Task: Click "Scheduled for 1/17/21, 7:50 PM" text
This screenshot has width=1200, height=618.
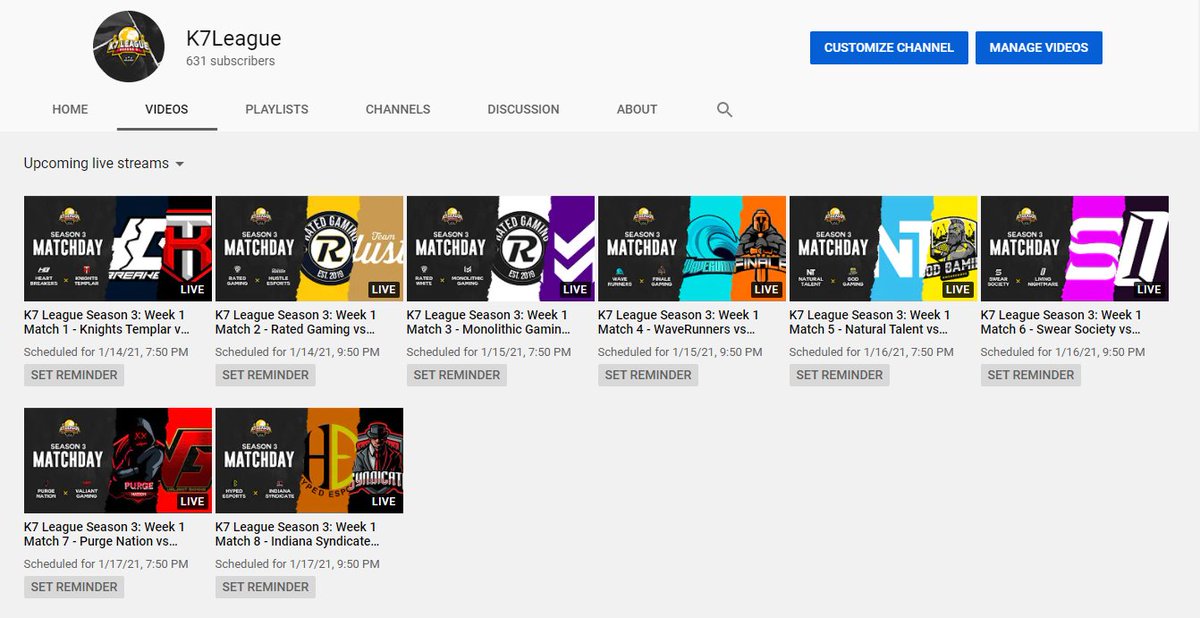Action: [x=106, y=564]
